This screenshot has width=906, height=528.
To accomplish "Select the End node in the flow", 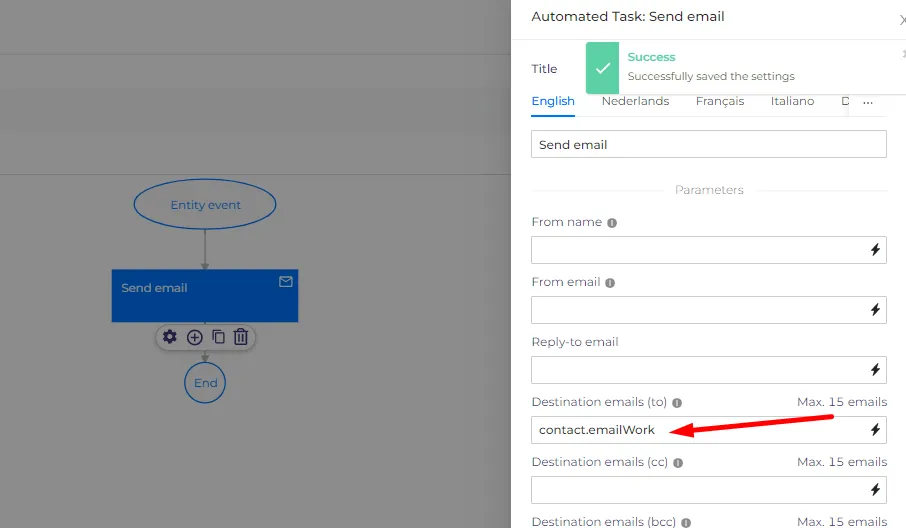I will pyautogui.click(x=205, y=382).
